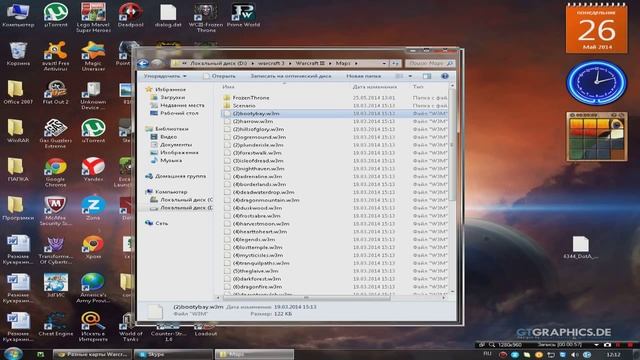Open the McAfee Security Scan shortcut
This screenshot has height=360, width=640.
pos(56,211)
